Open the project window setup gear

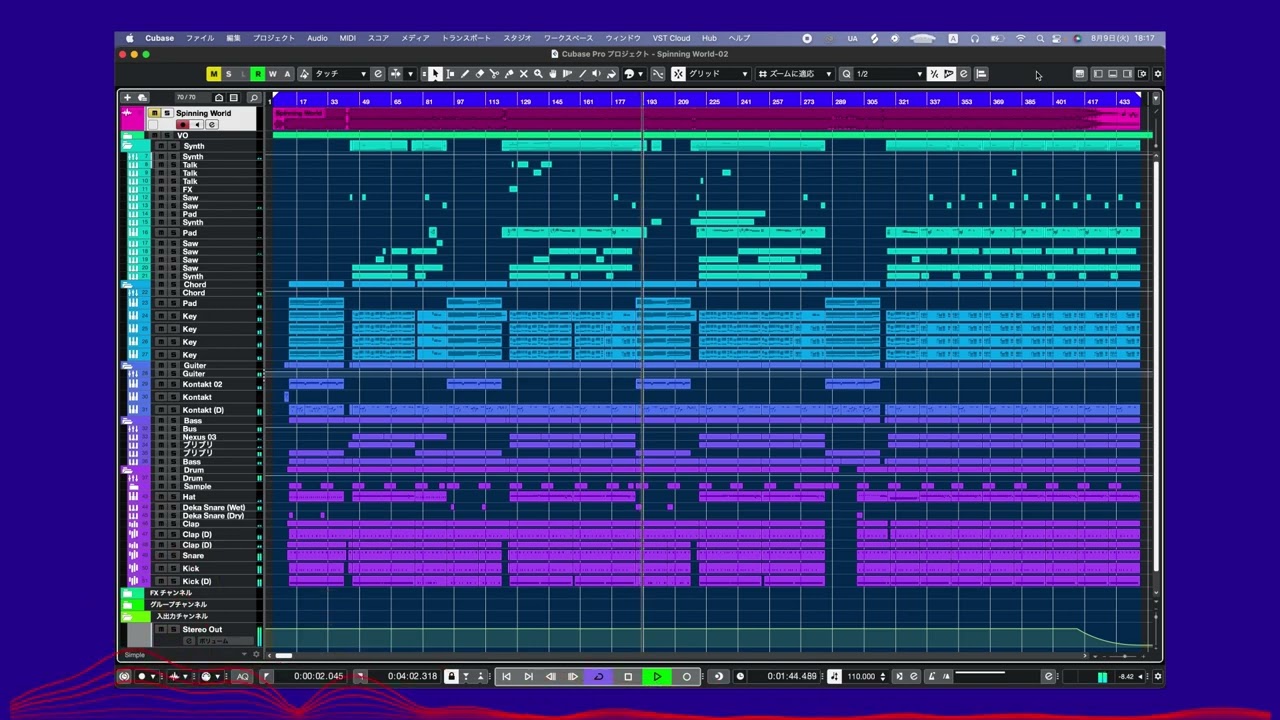click(1158, 74)
